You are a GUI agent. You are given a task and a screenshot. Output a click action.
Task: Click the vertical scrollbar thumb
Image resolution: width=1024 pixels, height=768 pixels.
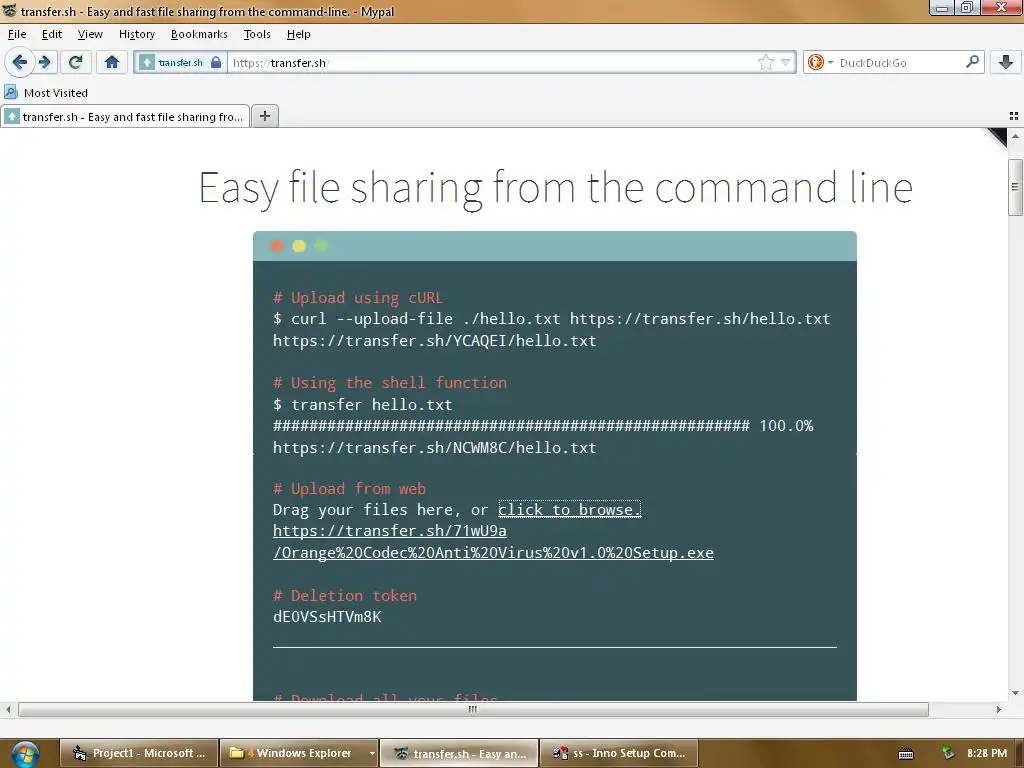[x=1015, y=187]
